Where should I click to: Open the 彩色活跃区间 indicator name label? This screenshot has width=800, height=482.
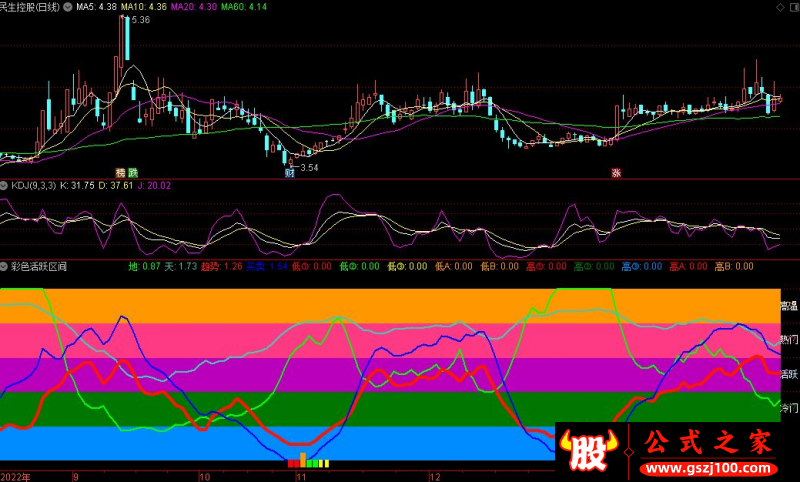pyautogui.click(x=39, y=267)
